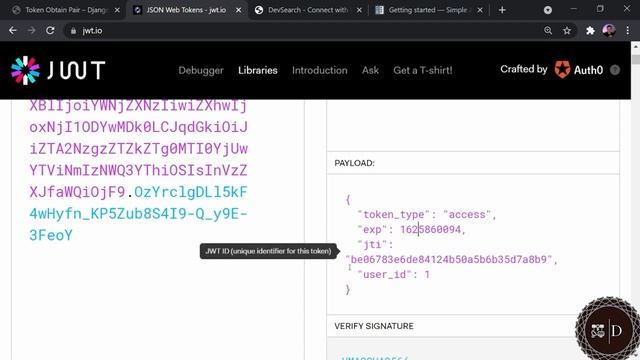
Task: Switch to DevSearch tab
Action: click(308, 10)
